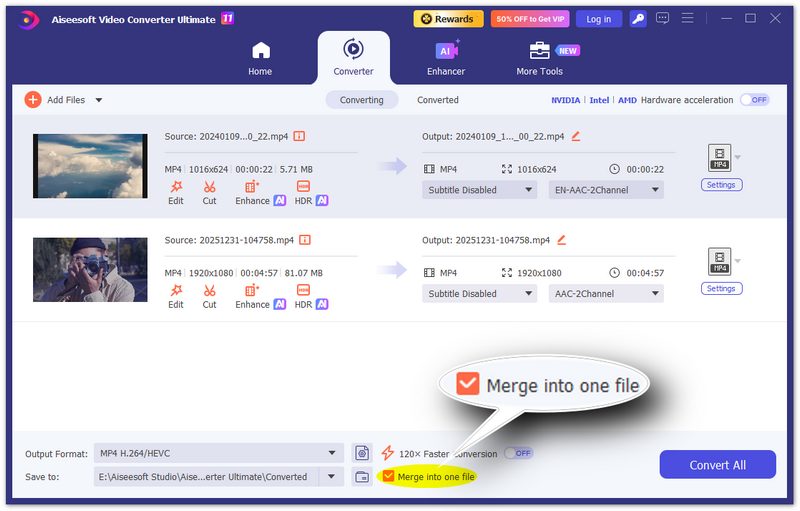Open source info icon for second video

(305, 240)
